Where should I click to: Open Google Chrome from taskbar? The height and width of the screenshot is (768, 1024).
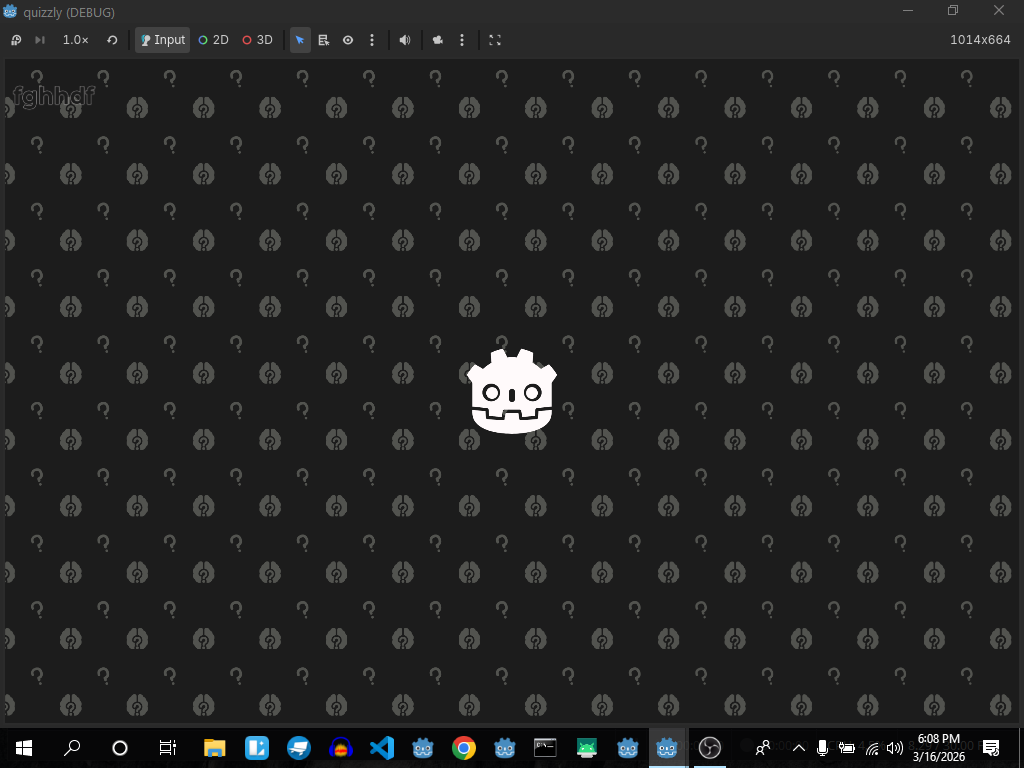click(x=464, y=748)
